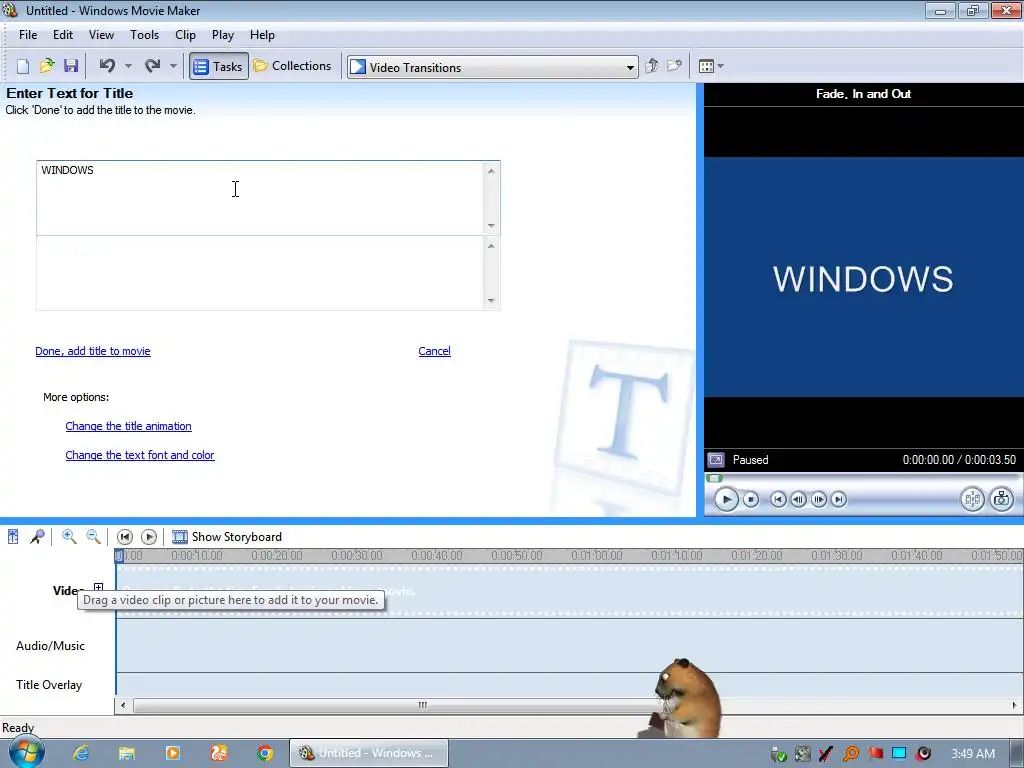Click the timeline playhead marker at start
1024x768 pixels.
(x=119, y=556)
